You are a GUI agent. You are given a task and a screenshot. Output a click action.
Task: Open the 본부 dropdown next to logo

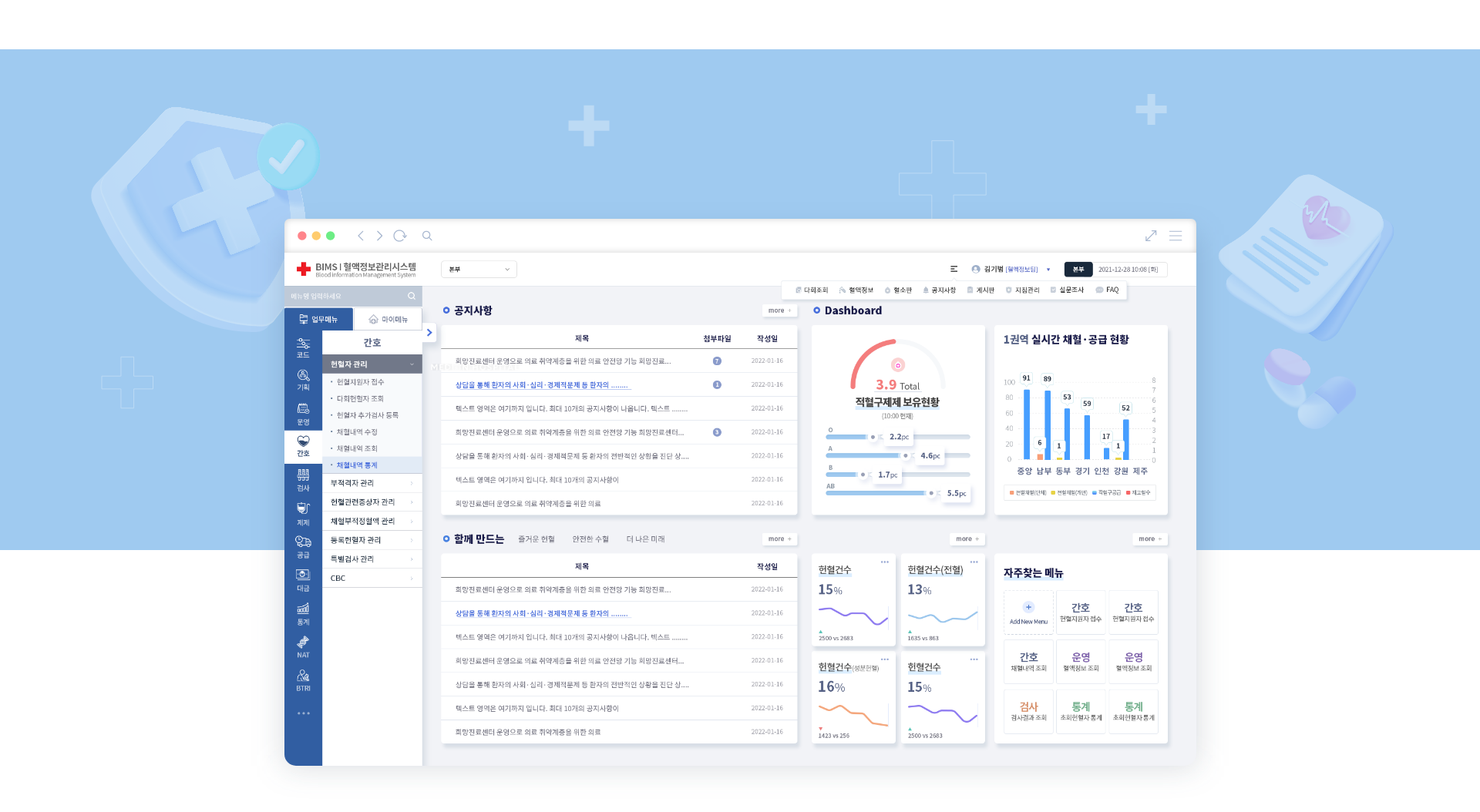click(x=479, y=269)
